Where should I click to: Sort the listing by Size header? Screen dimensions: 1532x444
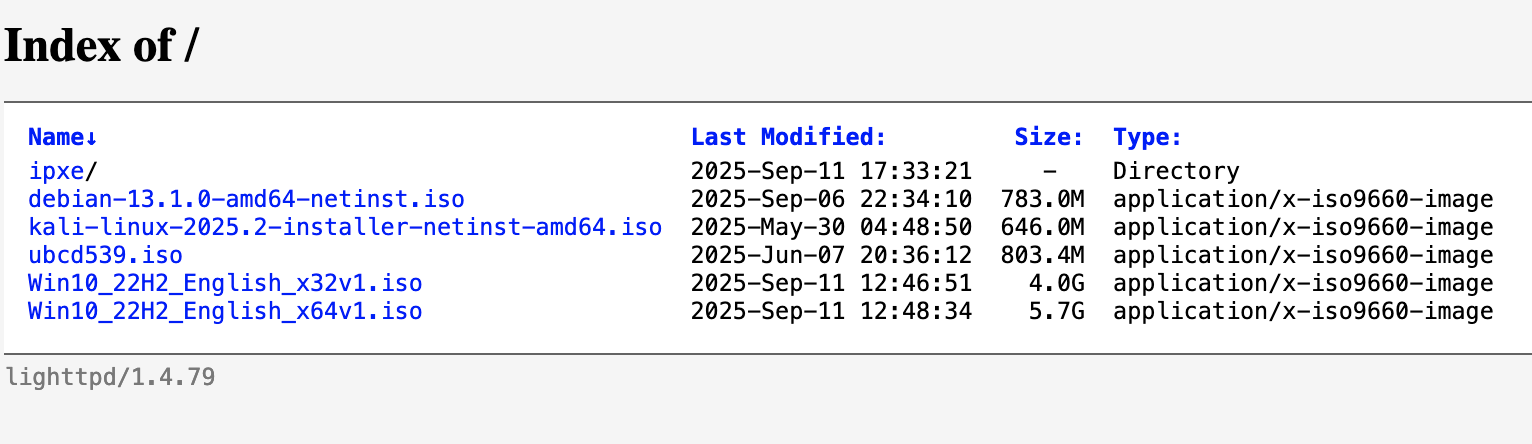1048,137
